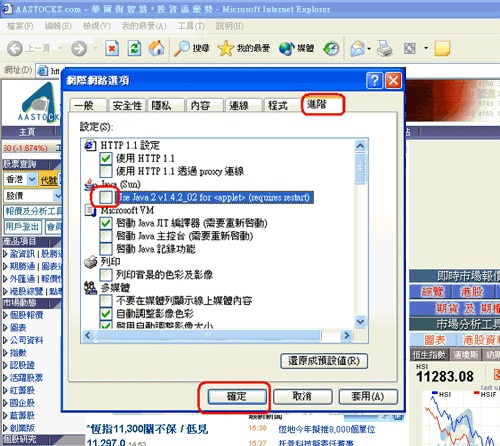Open the 恆指11,300關不保 headline link

147,429
